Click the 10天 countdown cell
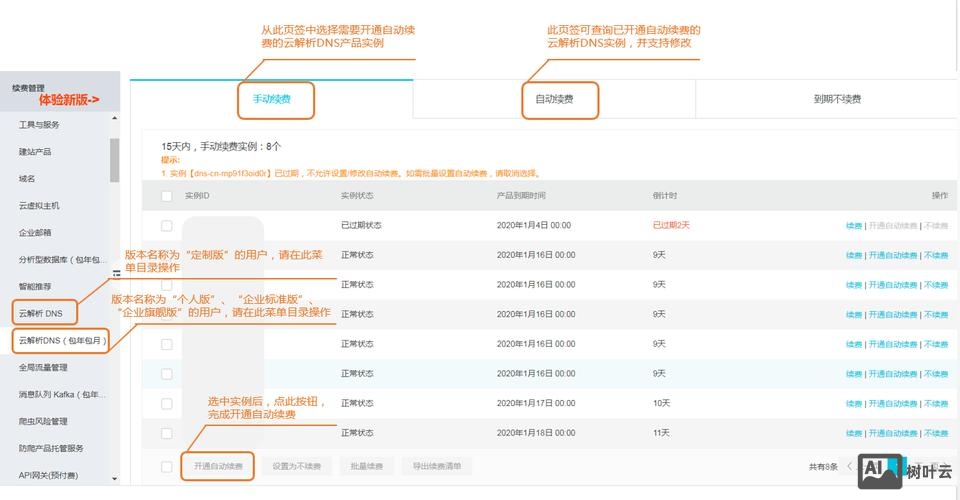This screenshot has width=960, height=500. (x=661, y=403)
